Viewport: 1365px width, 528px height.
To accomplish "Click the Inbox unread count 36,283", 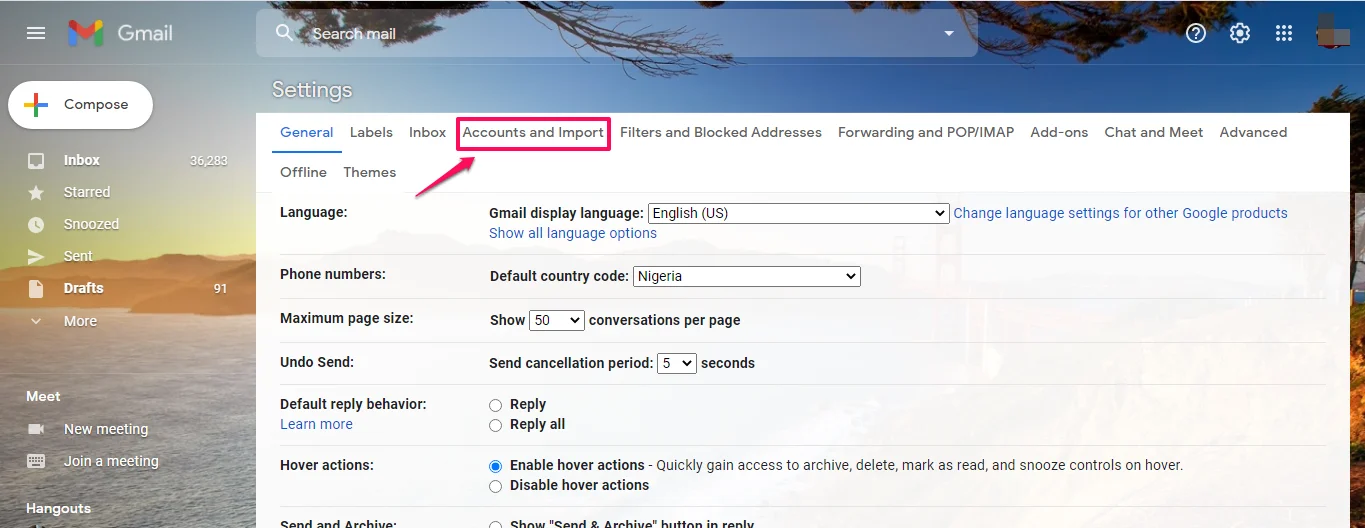I will 209,161.
